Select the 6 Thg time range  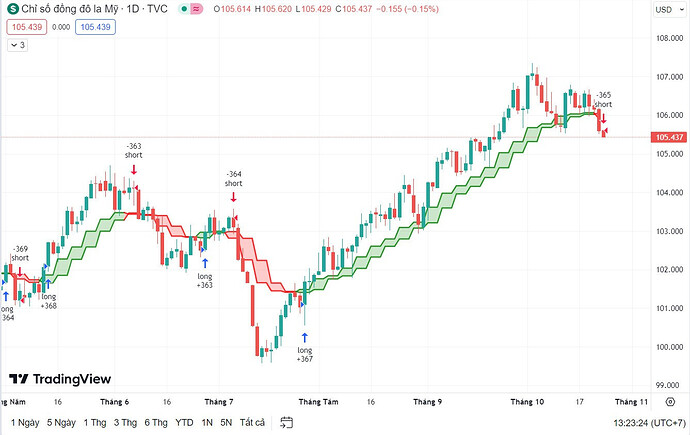[x=156, y=423]
